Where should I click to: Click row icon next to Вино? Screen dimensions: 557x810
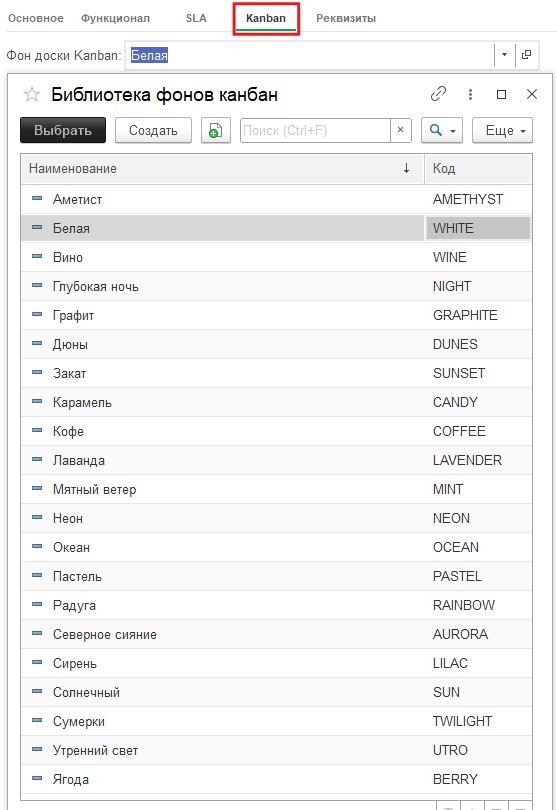(37, 257)
